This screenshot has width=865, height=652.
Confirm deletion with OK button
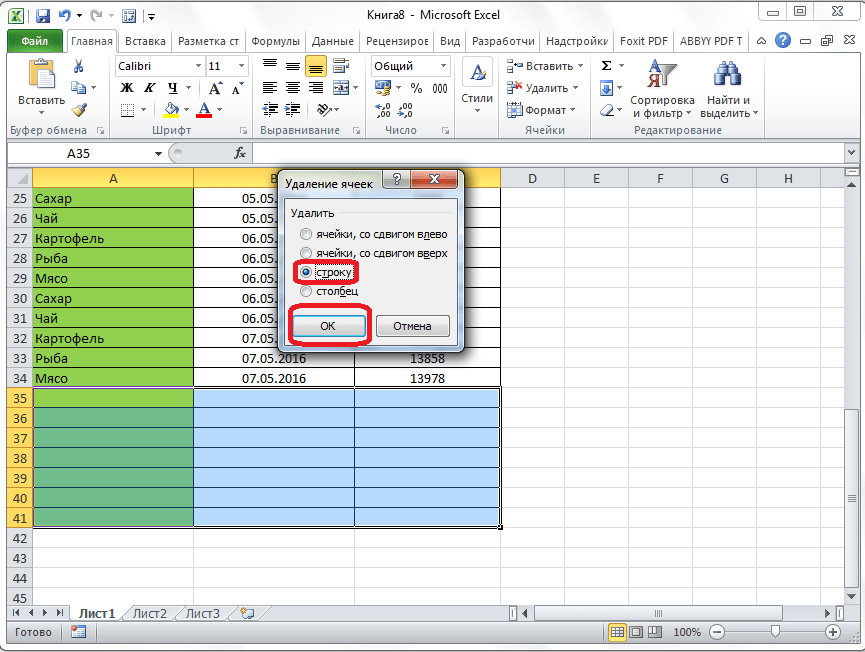pyautogui.click(x=327, y=326)
